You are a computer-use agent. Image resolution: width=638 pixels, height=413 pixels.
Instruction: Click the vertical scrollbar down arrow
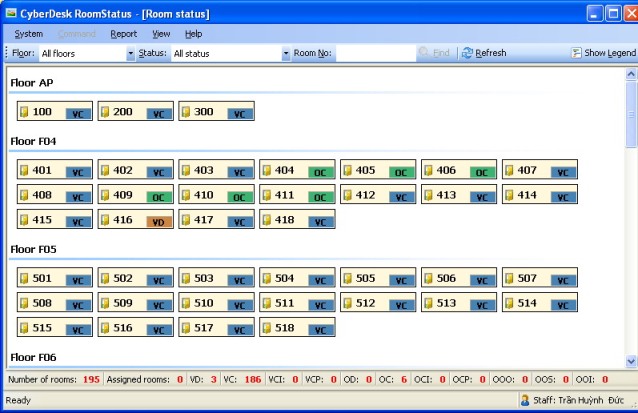(631, 362)
